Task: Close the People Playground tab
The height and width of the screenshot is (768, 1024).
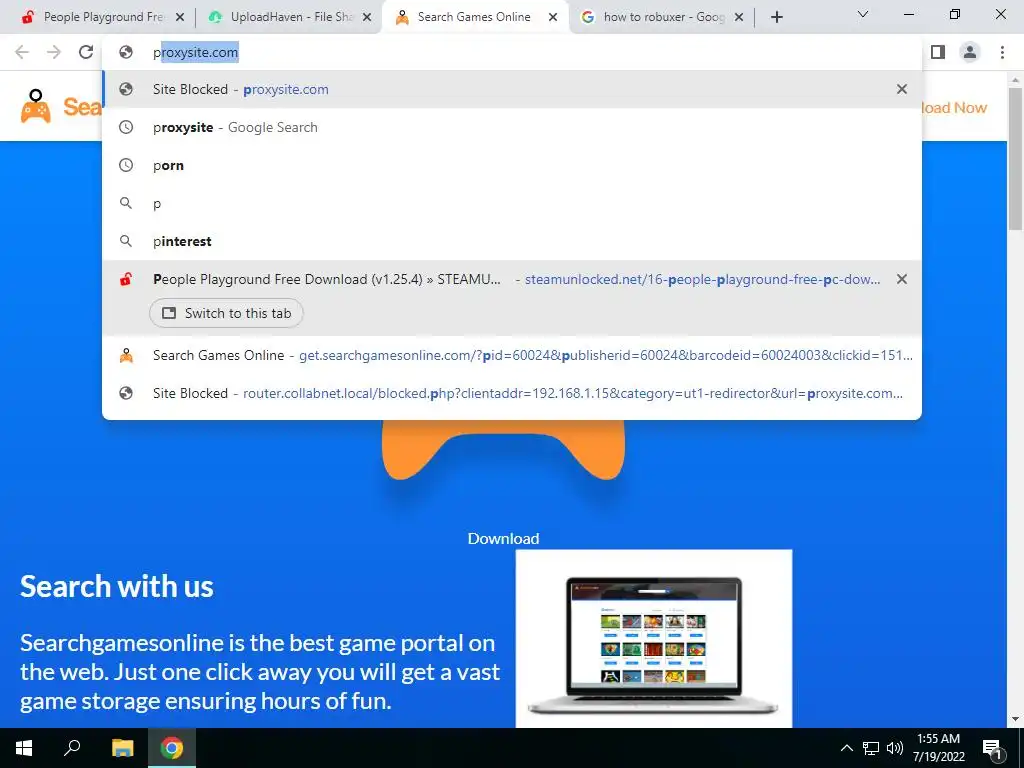Action: tap(180, 18)
